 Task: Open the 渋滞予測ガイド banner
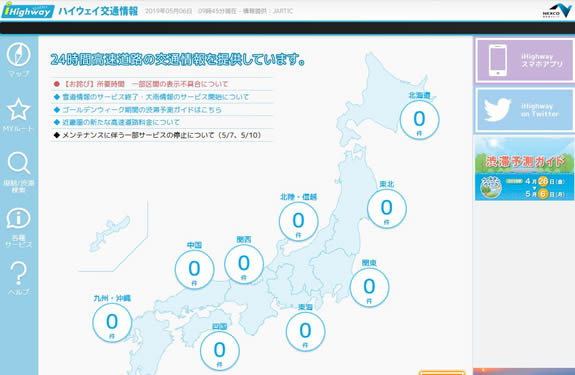(524, 169)
